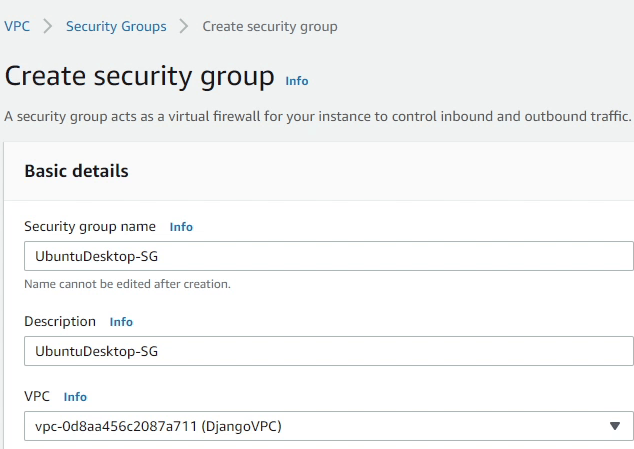Click the 'Create security group' breadcrumb text
The image size is (634, 449).
pos(270,26)
